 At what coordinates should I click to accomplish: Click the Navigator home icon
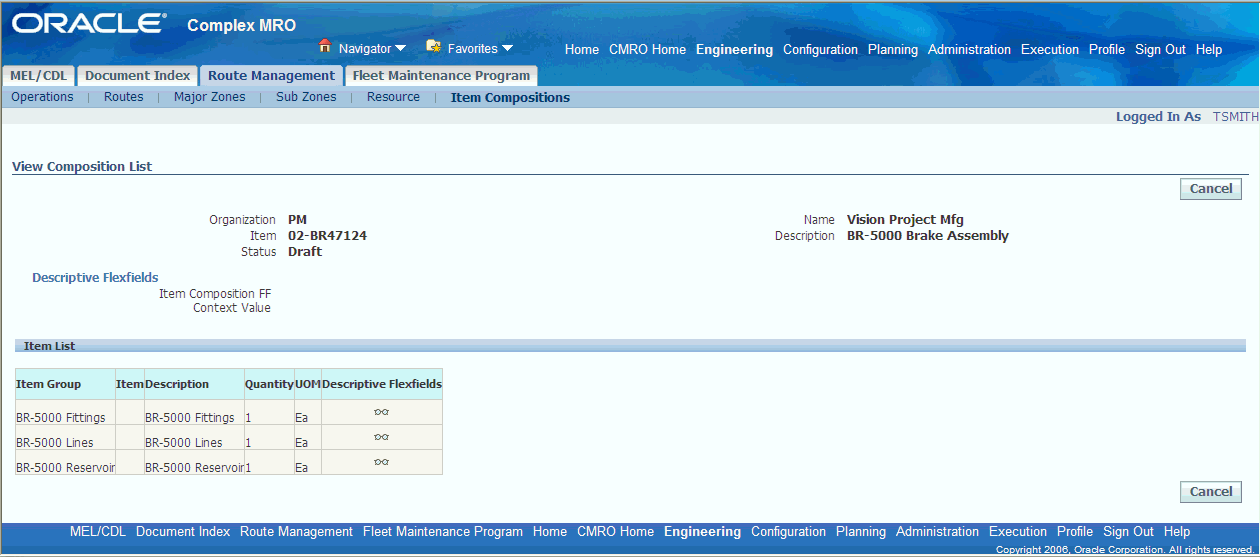(324, 46)
